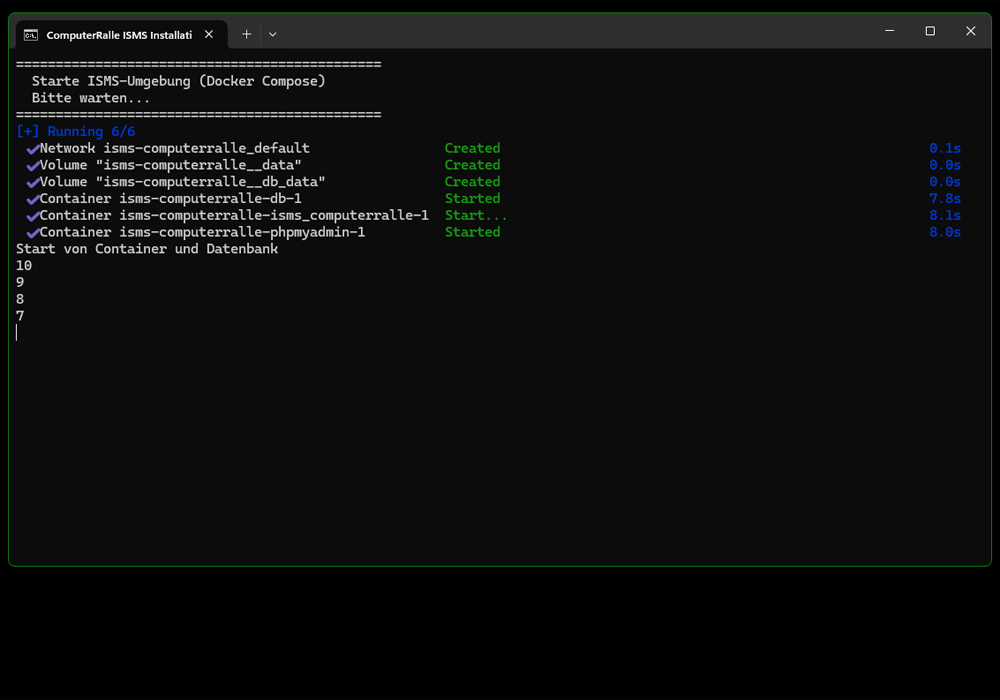Image resolution: width=1000 pixels, height=700 pixels.
Task: Click the blue Running 6/6 status indicator
Action: point(75,131)
